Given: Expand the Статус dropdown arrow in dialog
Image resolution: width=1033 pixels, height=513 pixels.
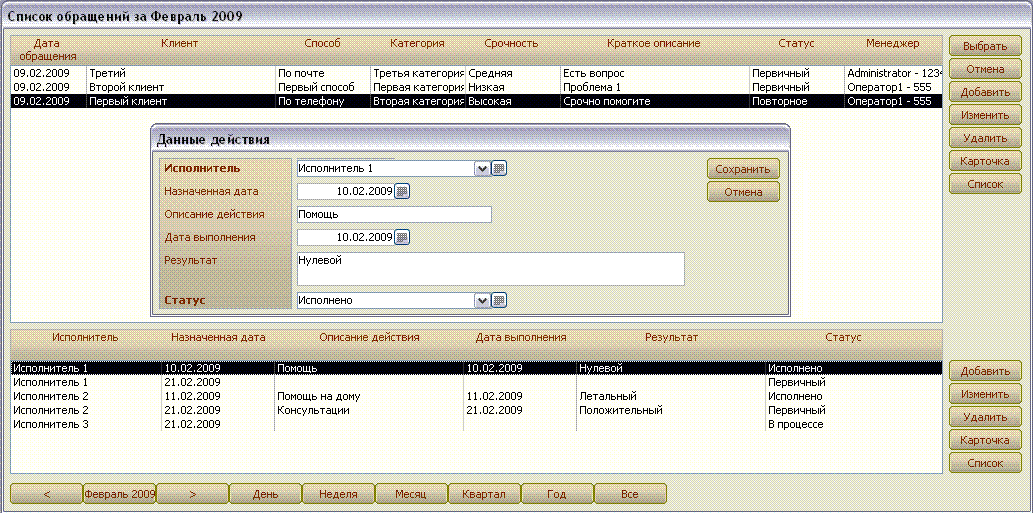Looking at the screenshot, I should coord(482,300).
